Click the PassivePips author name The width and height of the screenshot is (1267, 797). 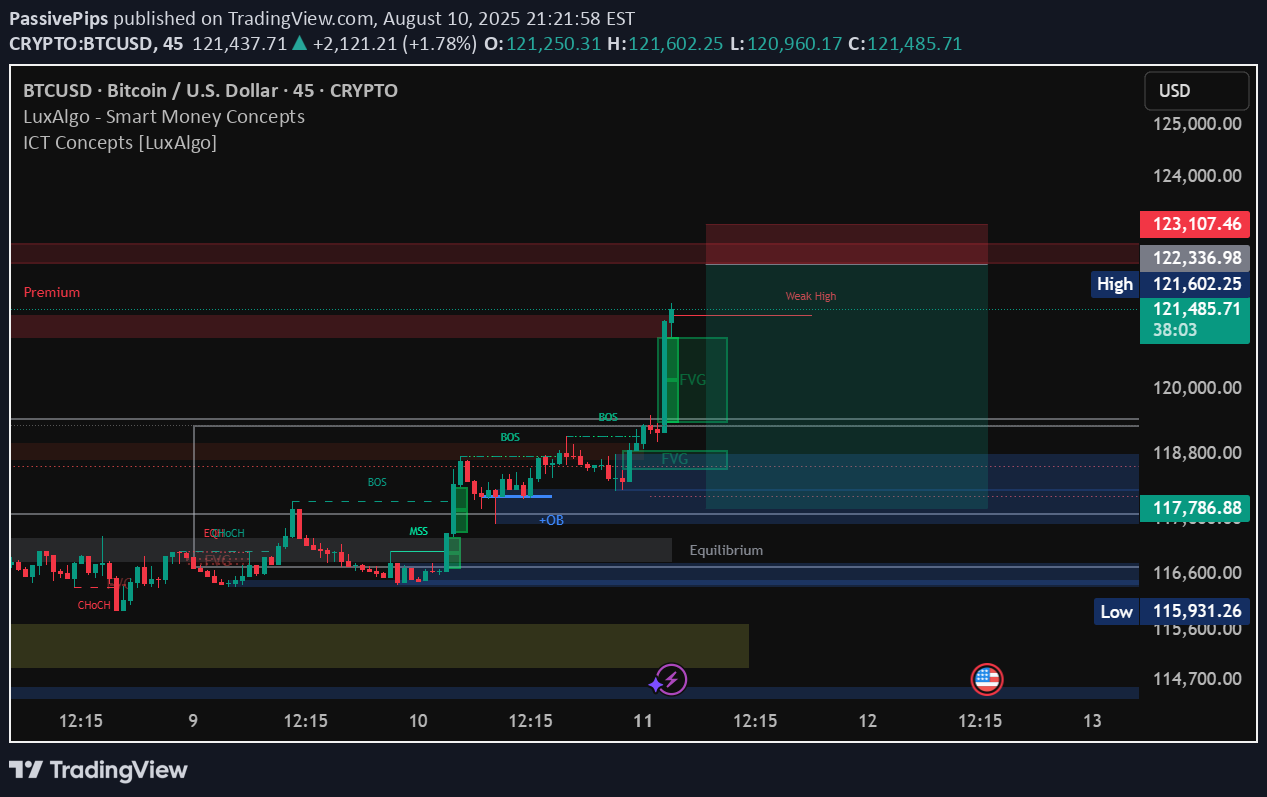(58, 18)
